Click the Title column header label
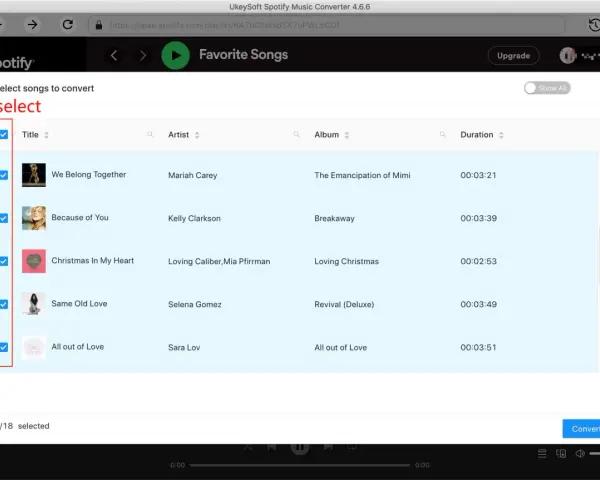The image size is (600, 480). coord(30,135)
